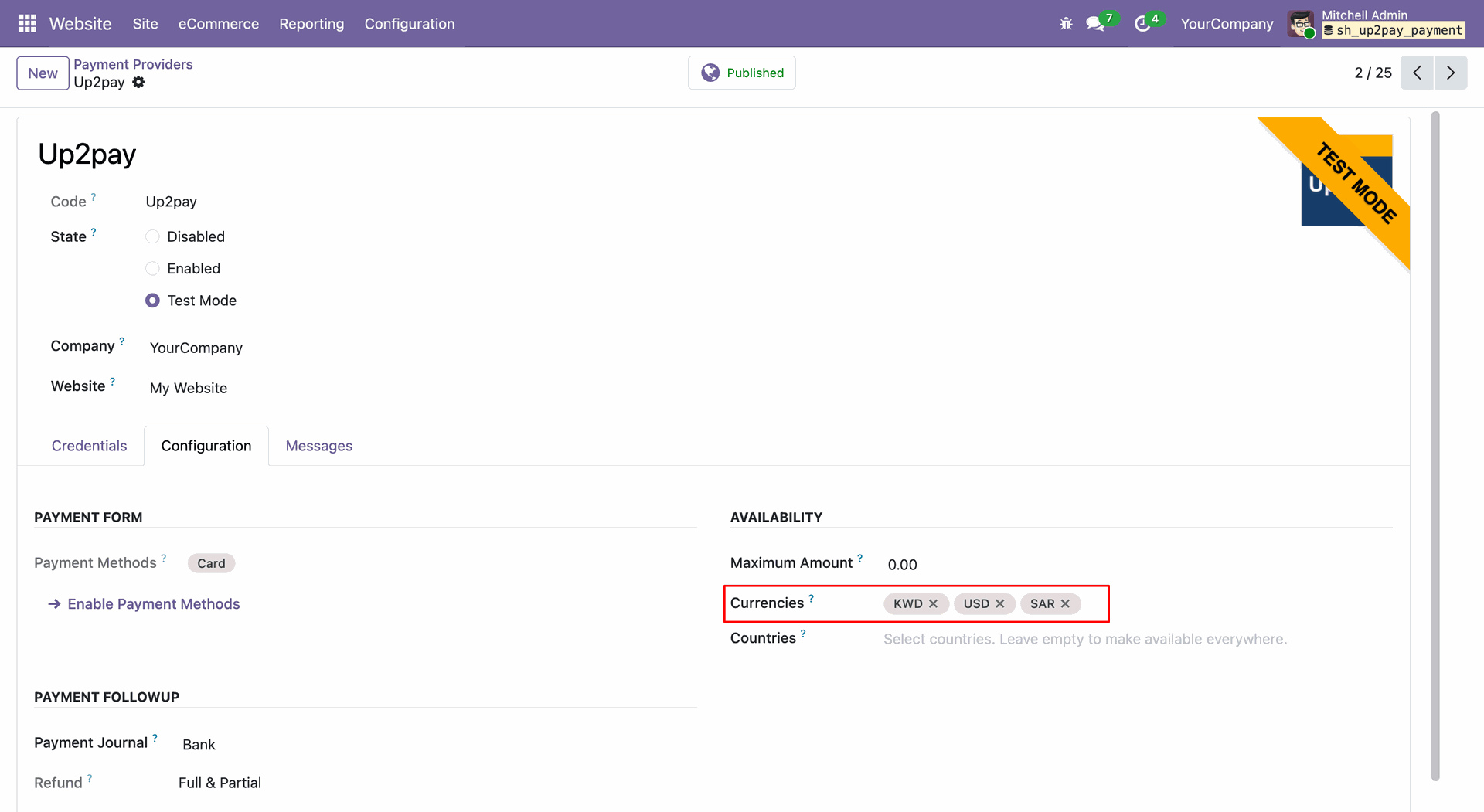1484x812 pixels.
Task: Remove the USD currency tag
Action: 999,603
